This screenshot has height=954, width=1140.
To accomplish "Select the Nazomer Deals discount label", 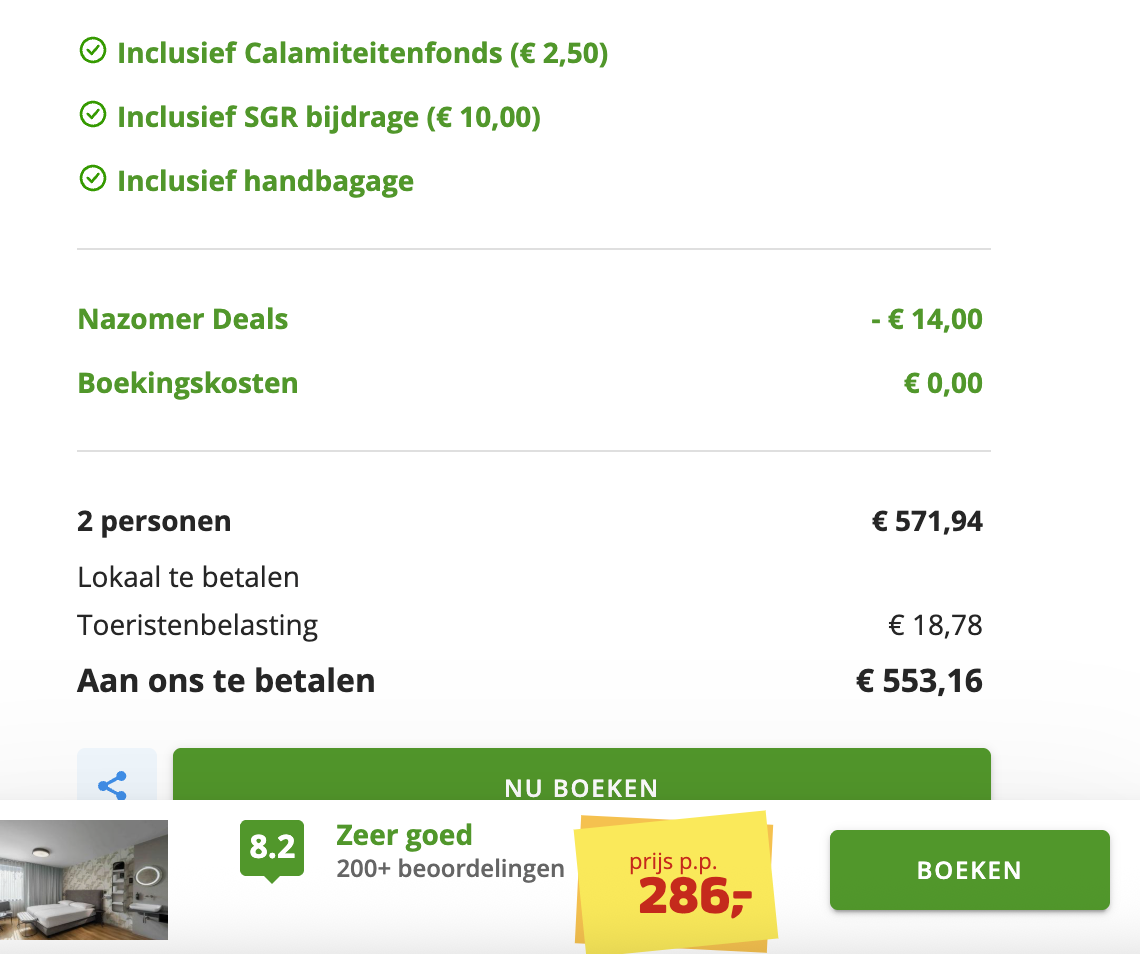I will point(183,320).
